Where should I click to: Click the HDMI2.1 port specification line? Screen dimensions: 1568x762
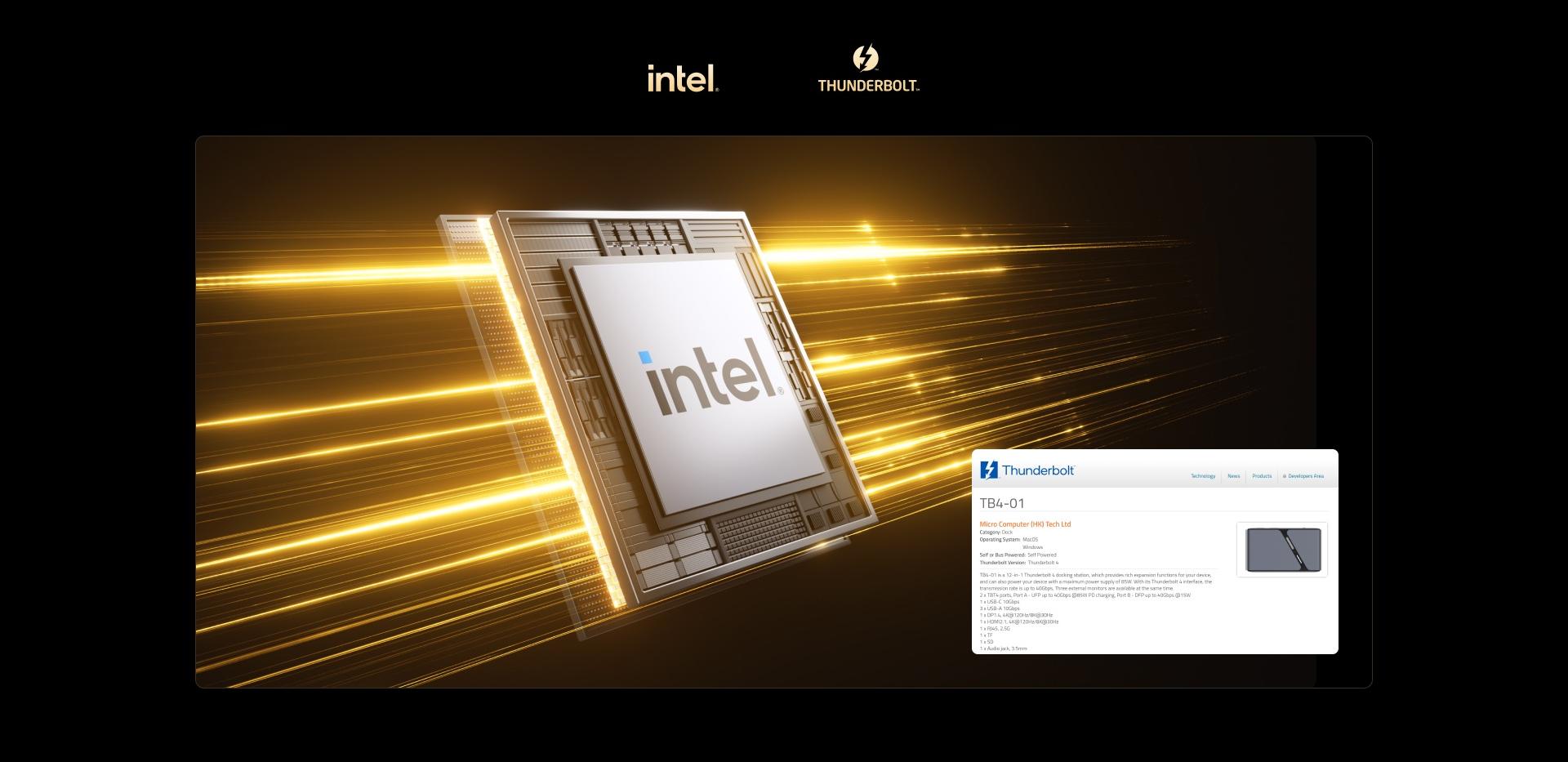click(x=1018, y=622)
